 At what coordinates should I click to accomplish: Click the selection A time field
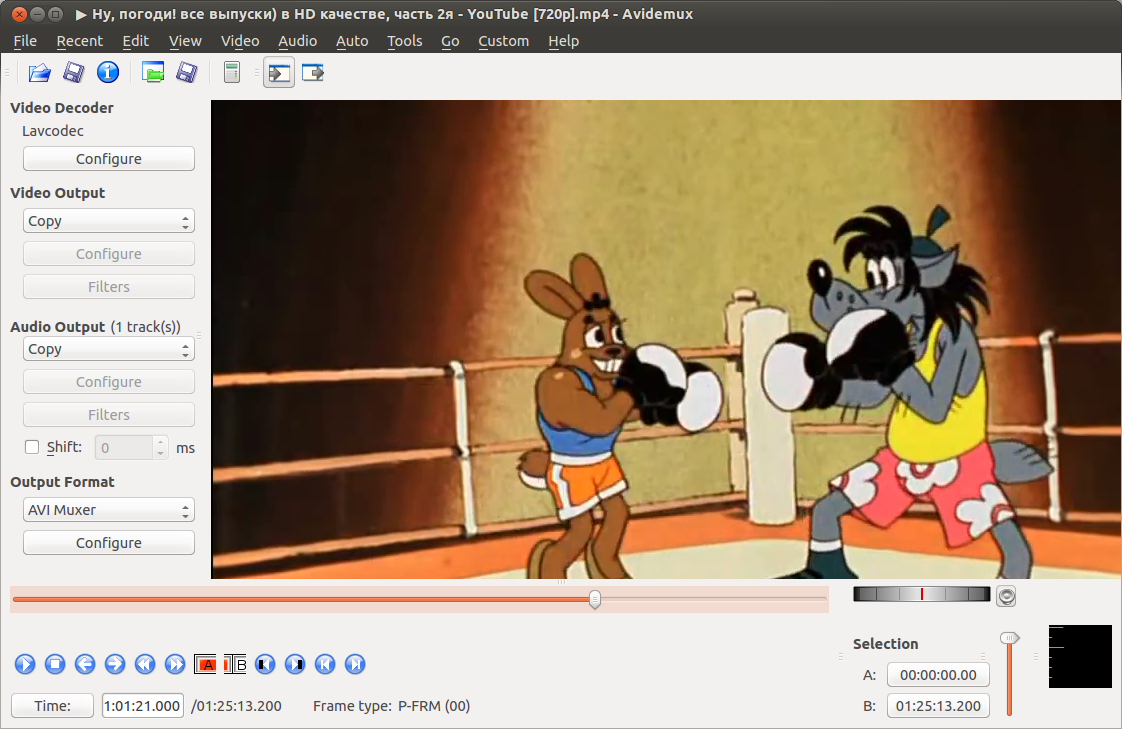[938, 675]
